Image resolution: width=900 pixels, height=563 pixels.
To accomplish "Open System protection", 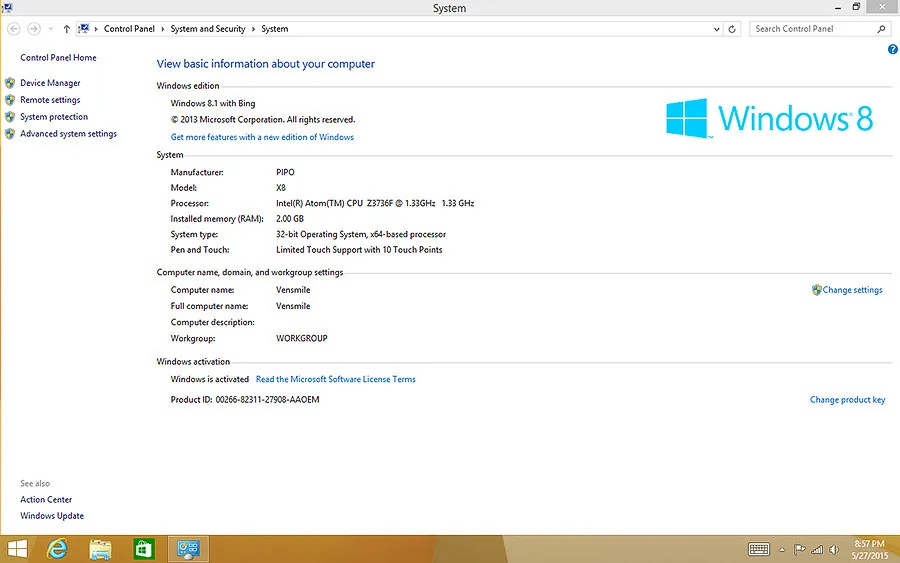I will pyautogui.click(x=54, y=117).
